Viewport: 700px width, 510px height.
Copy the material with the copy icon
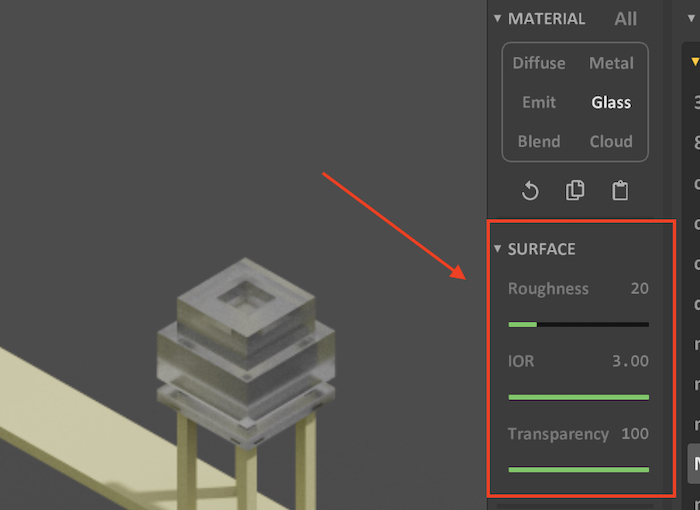click(575, 190)
